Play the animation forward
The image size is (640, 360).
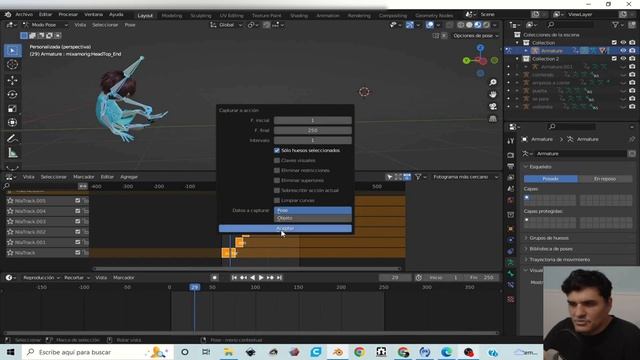(261, 278)
